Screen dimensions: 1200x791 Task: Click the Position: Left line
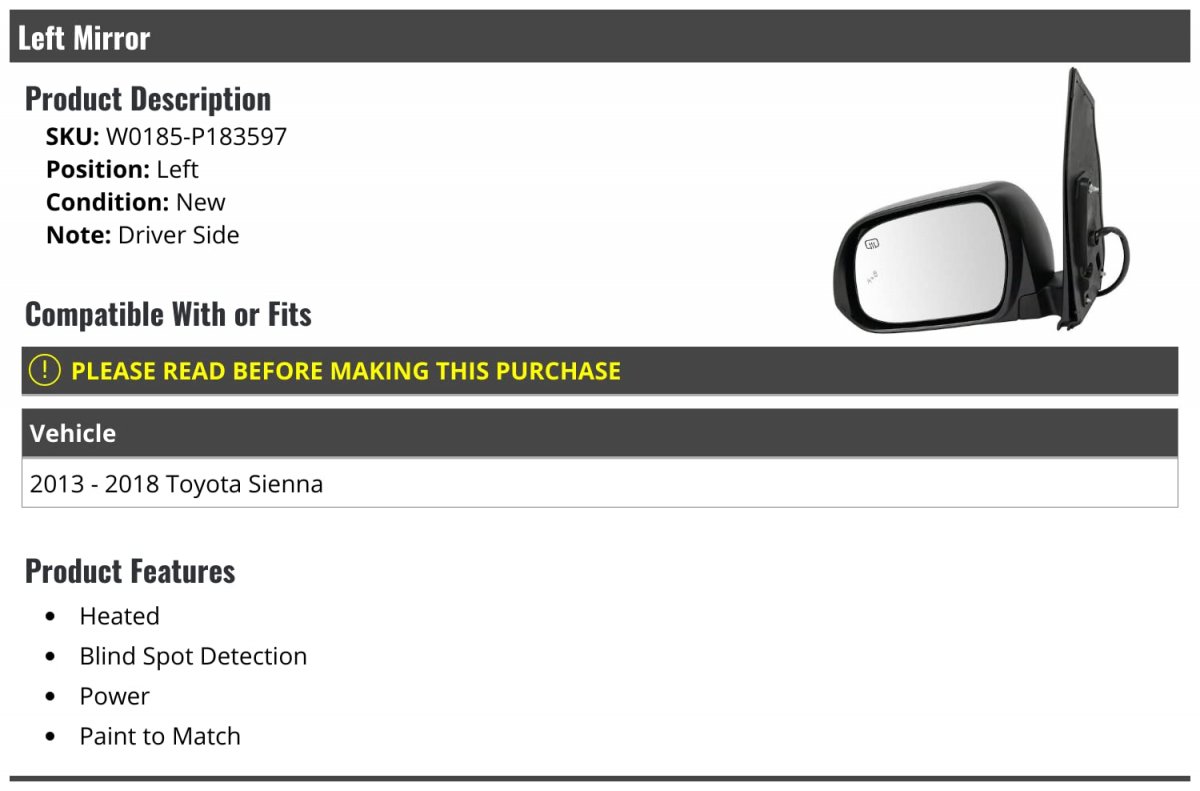pos(122,169)
